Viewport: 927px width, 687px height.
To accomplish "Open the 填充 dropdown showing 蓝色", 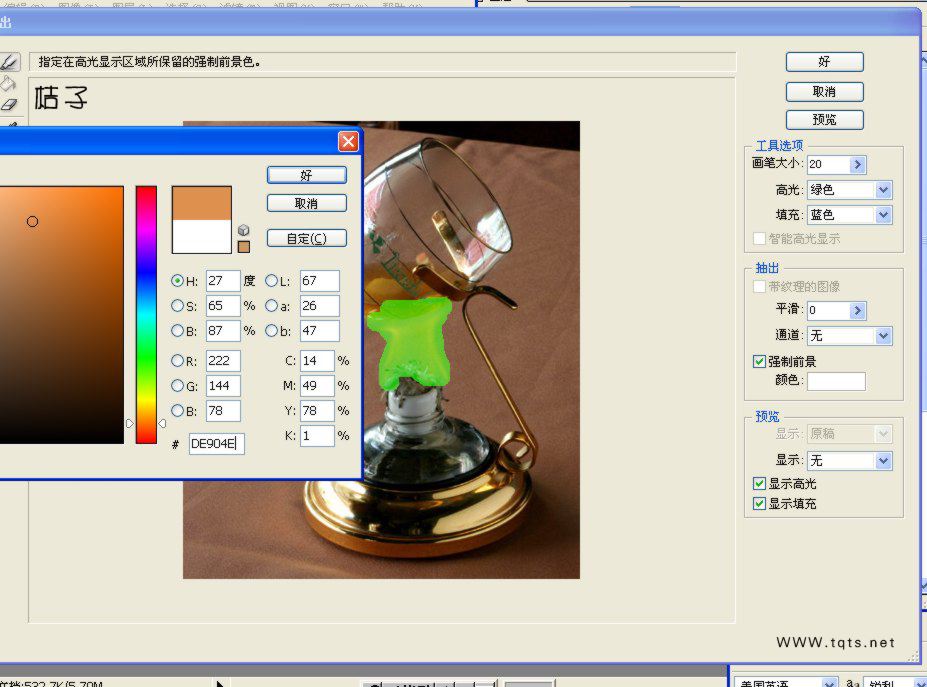I will pos(850,215).
